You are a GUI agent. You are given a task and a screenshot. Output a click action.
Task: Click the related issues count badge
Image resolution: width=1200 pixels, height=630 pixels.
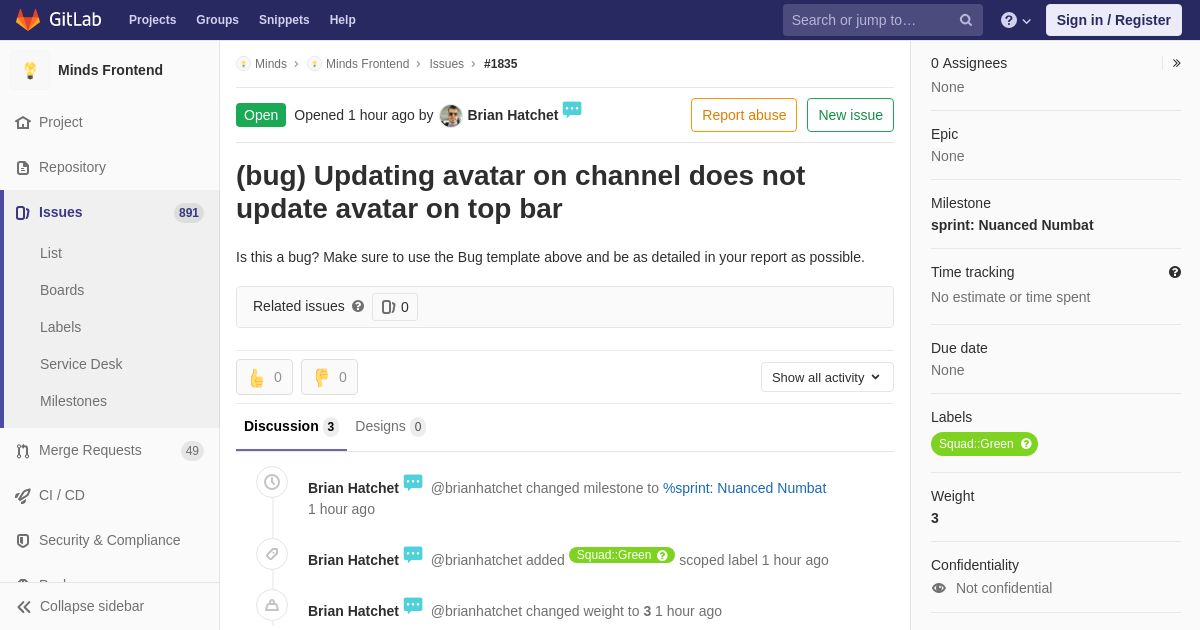tap(395, 307)
